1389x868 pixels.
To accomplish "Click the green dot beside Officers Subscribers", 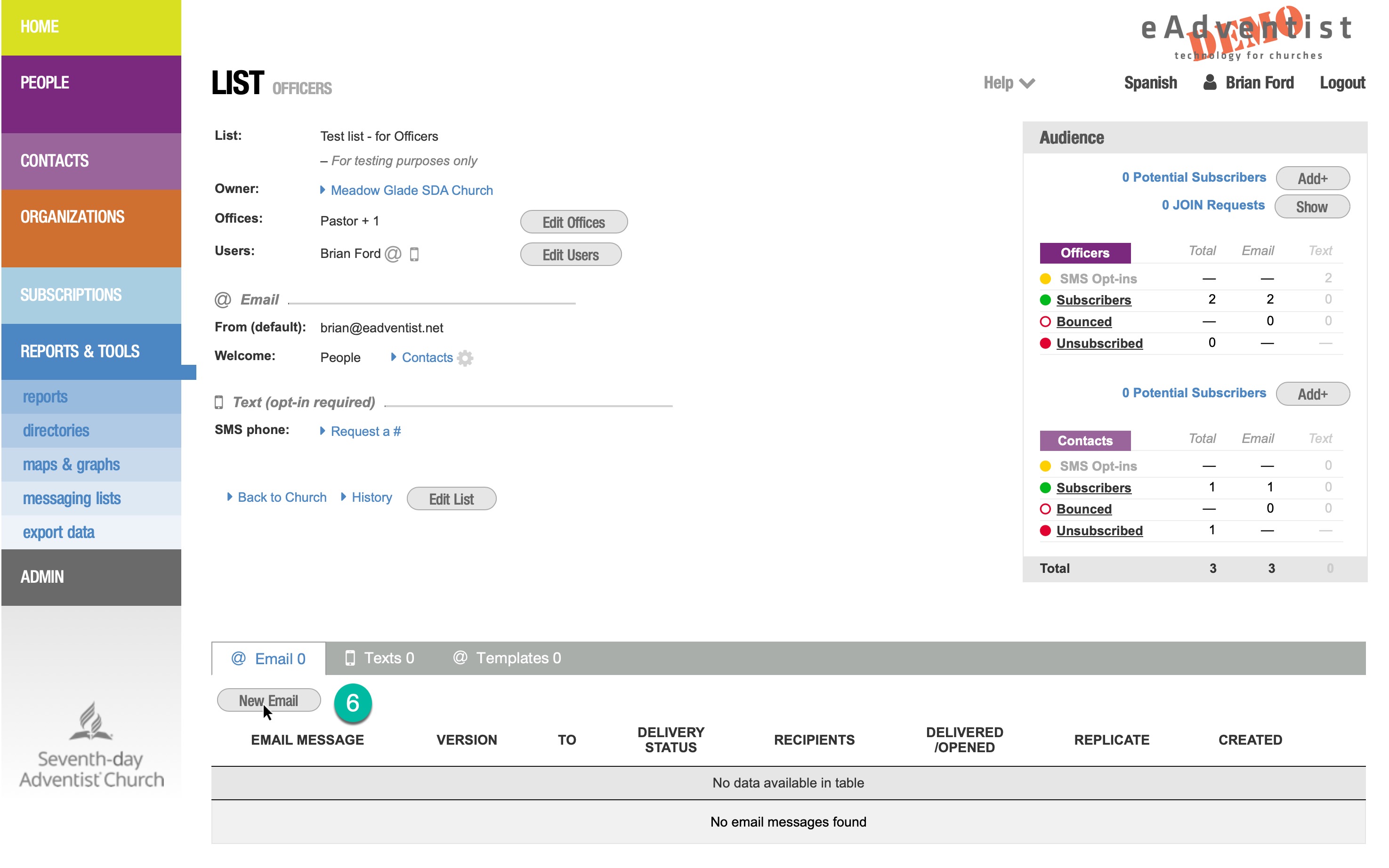I will [1045, 300].
